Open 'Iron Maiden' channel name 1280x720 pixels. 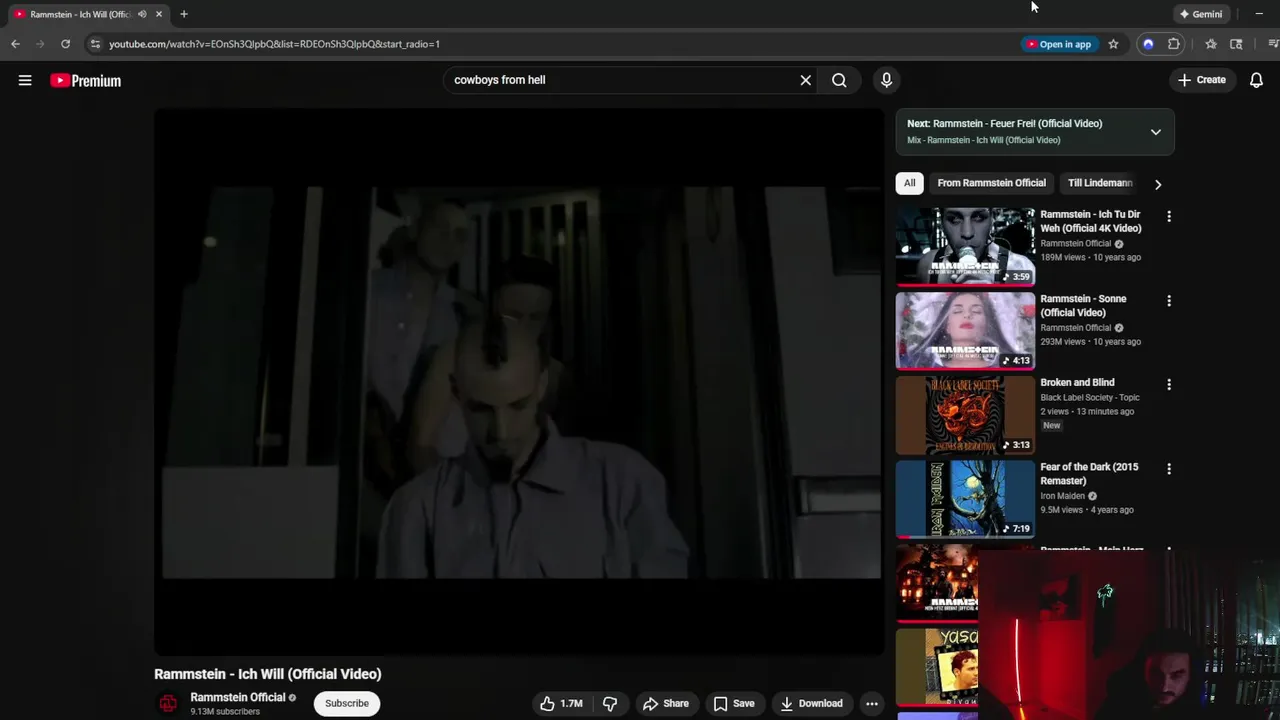pos(1062,495)
